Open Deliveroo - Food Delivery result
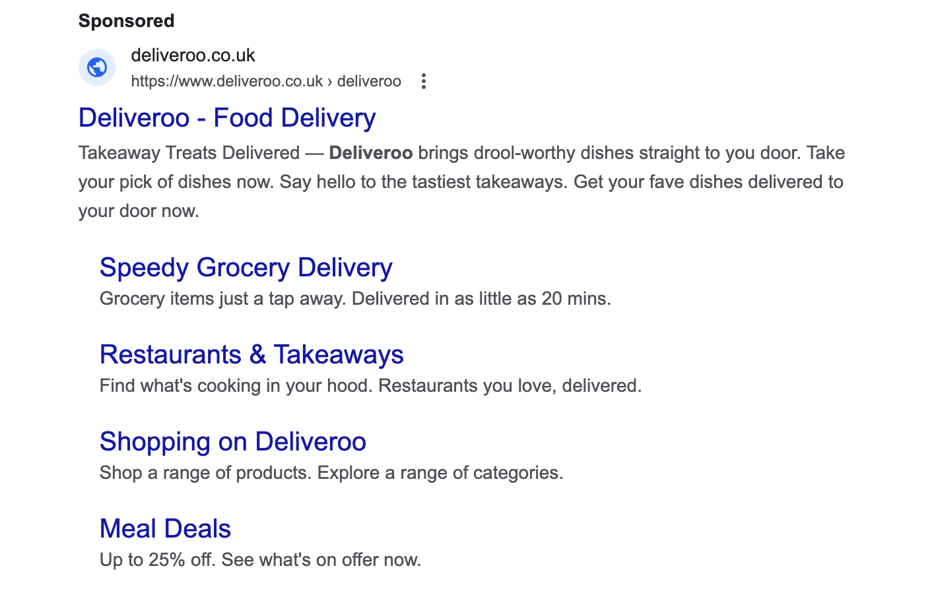Screen dimensions: 936x591 [226, 118]
